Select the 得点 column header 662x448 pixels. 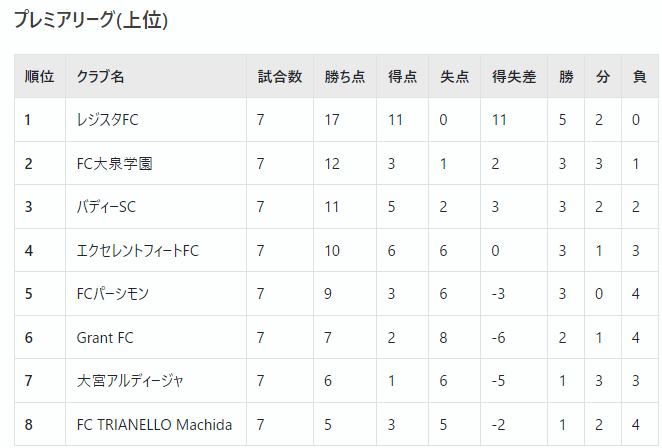(x=402, y=76)
